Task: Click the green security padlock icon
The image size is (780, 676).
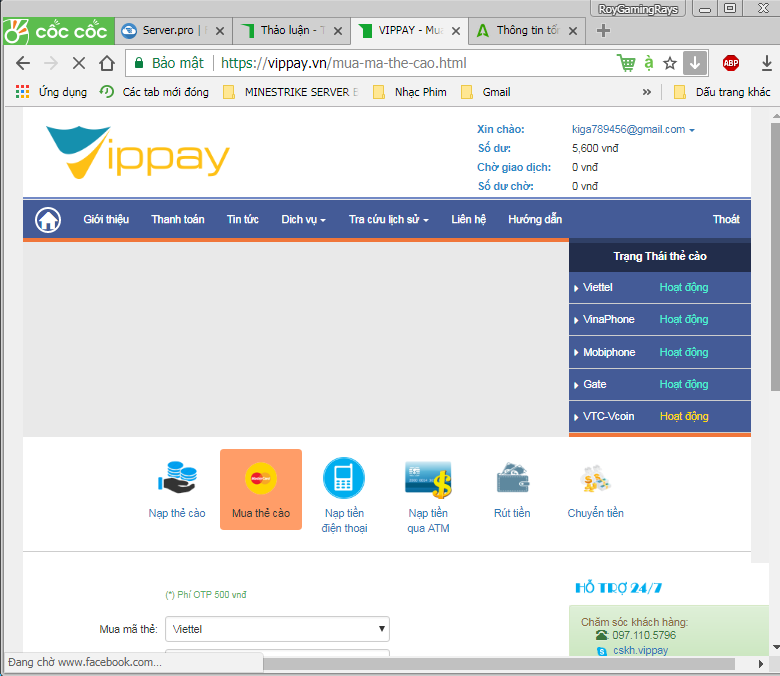Action: [139, 63]
